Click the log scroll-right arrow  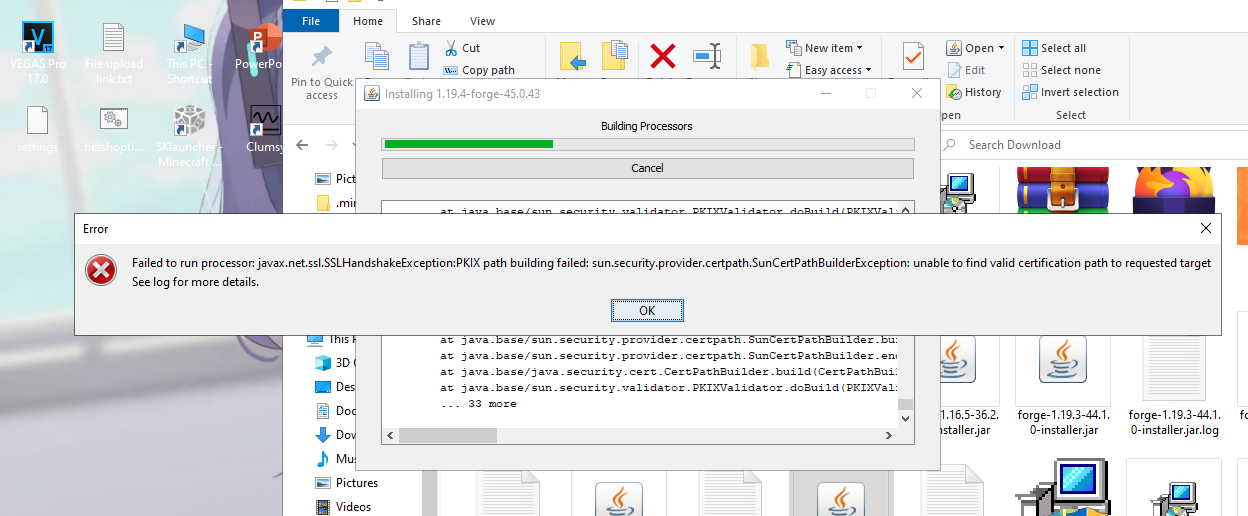[889, 436]
